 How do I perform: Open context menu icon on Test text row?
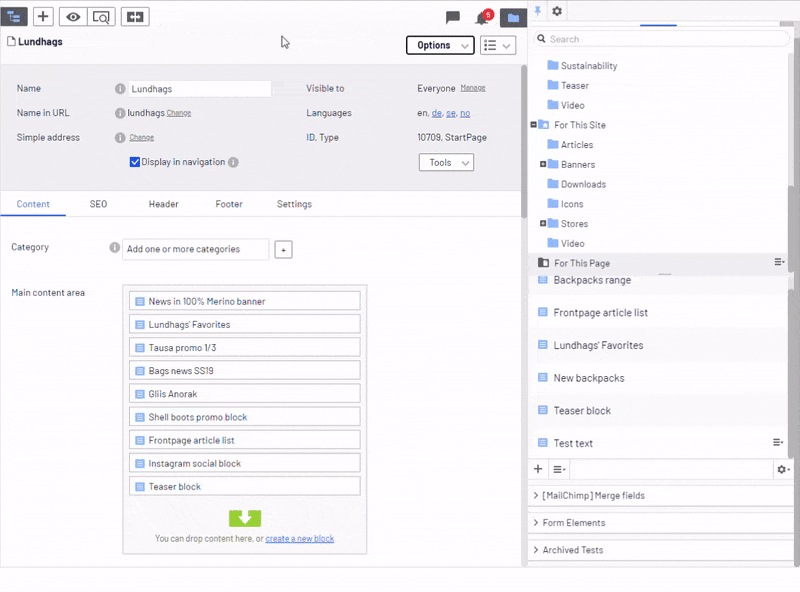tap(778, 442)
